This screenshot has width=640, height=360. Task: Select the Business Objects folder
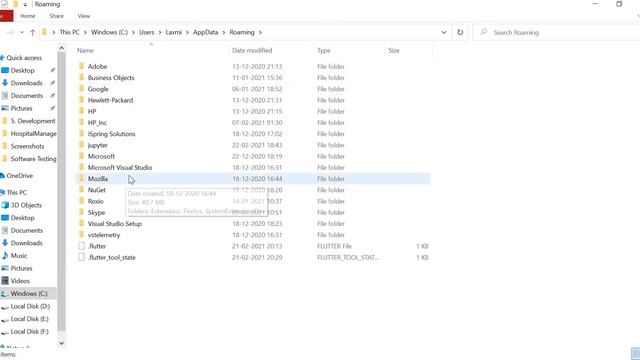111,78
